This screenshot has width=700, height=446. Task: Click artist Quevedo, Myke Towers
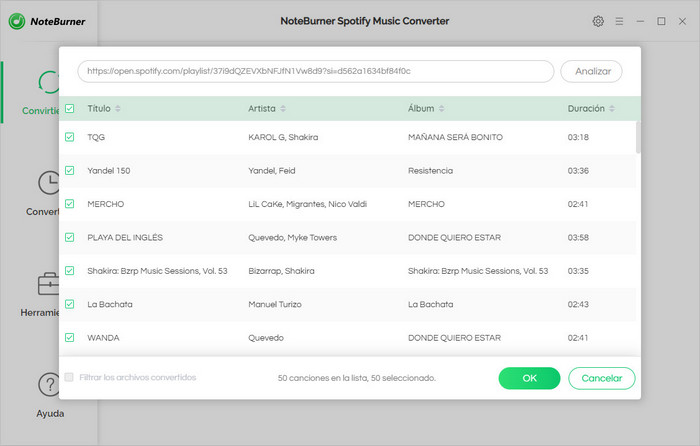pyautogui.click(x=292, y=238)
